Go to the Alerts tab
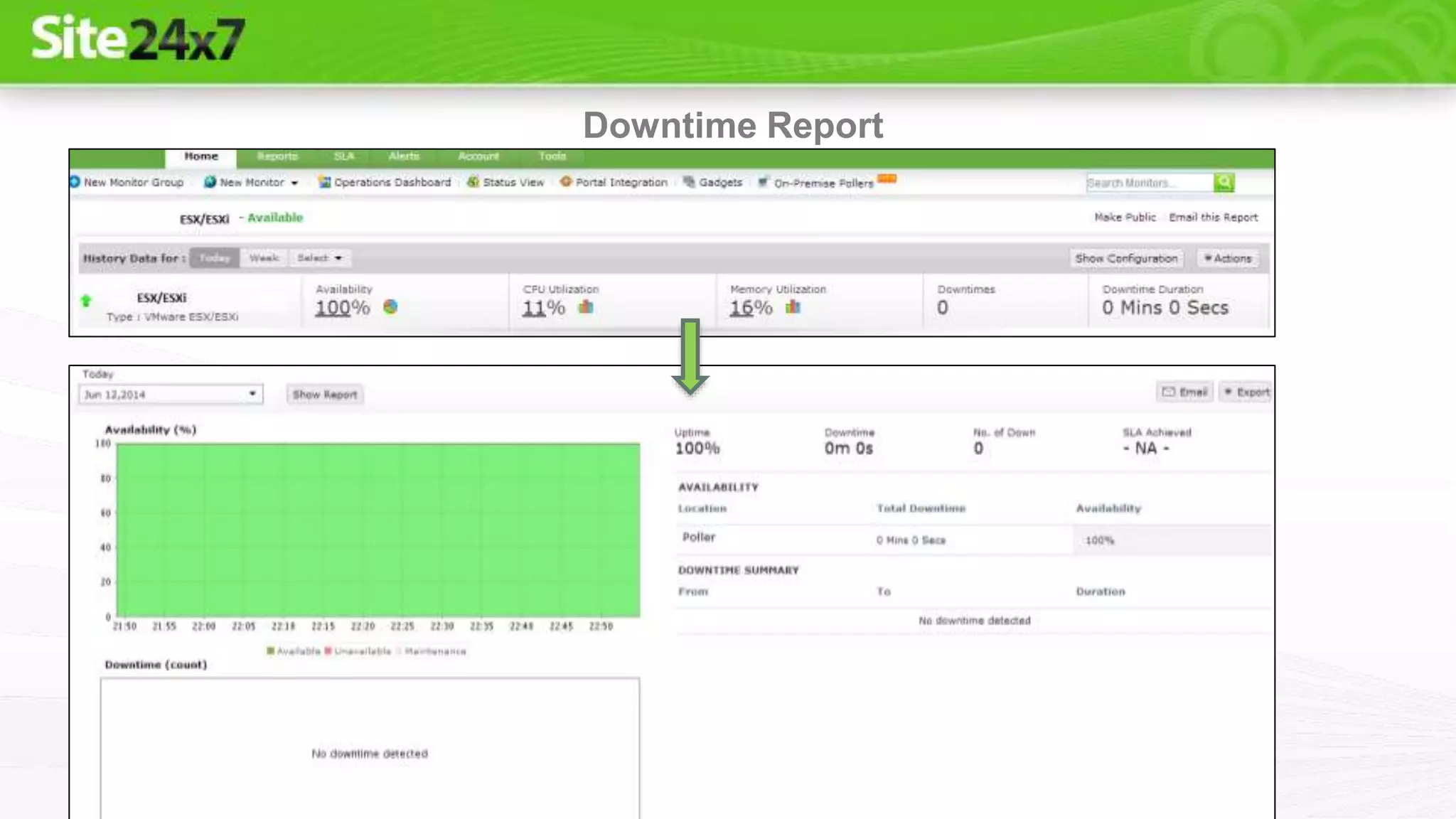This screenshot has width=1456, height=819. (404, 156)
